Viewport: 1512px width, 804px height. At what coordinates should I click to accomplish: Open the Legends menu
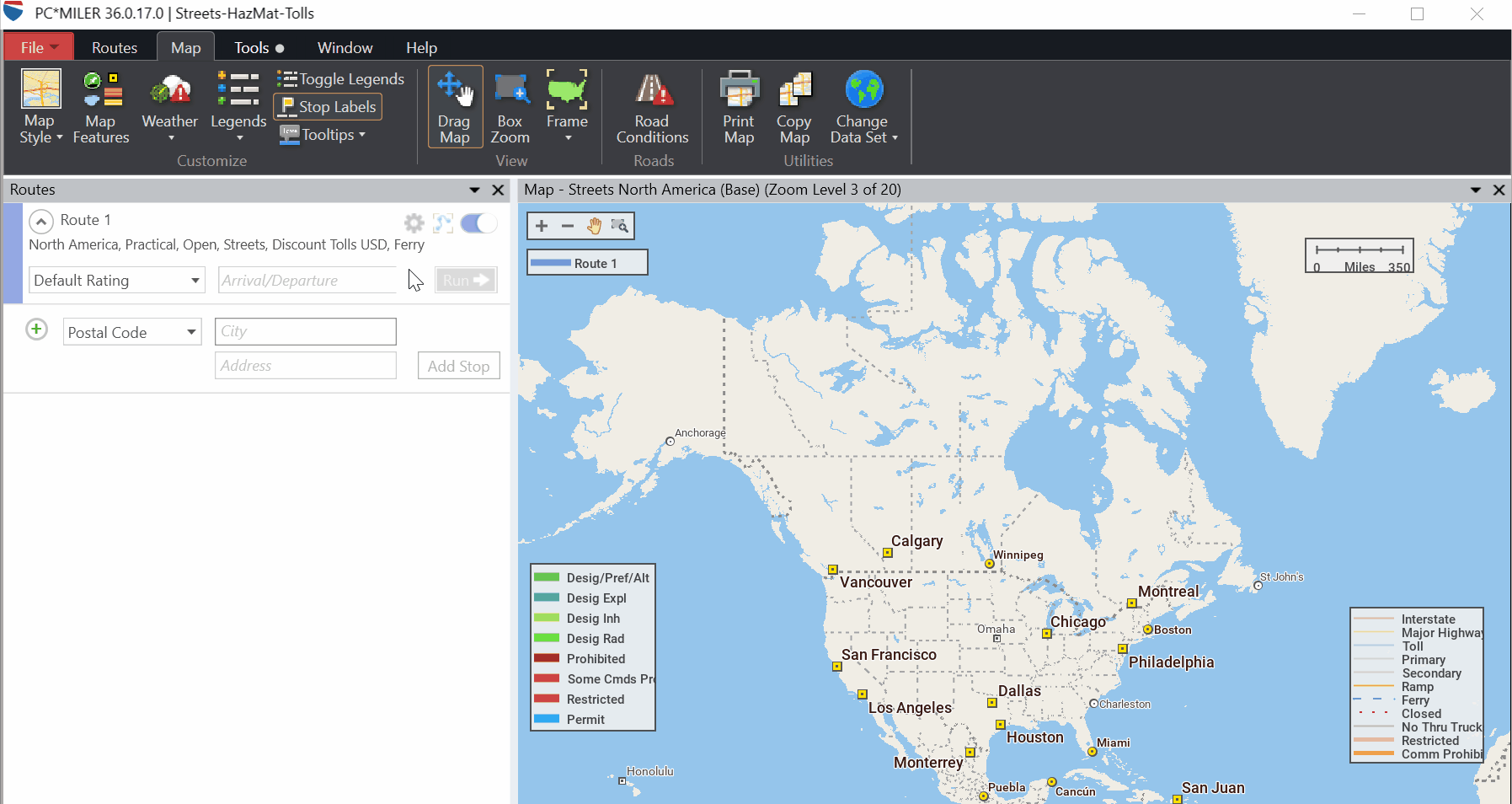tap(238, 106)
